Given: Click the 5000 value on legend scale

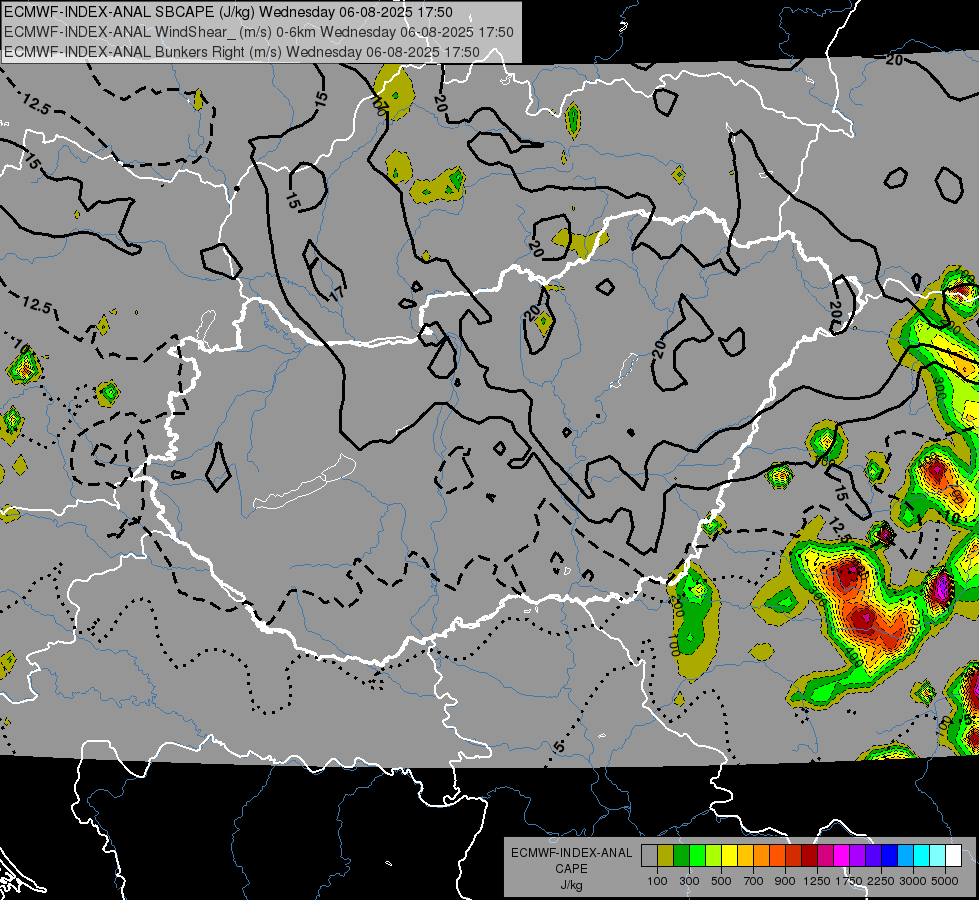Looking at the screenshot, I should tap(945, 881).
